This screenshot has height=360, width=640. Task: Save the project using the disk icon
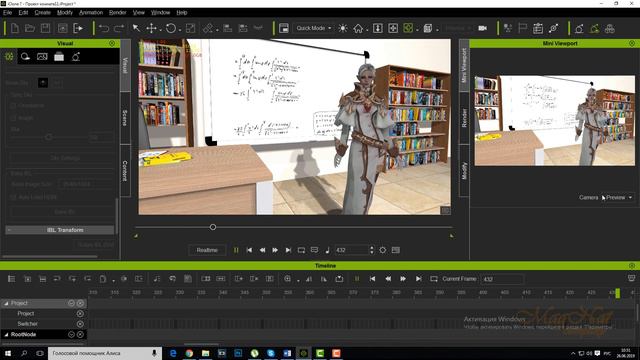pyautogui.click(x=45, y=28)
